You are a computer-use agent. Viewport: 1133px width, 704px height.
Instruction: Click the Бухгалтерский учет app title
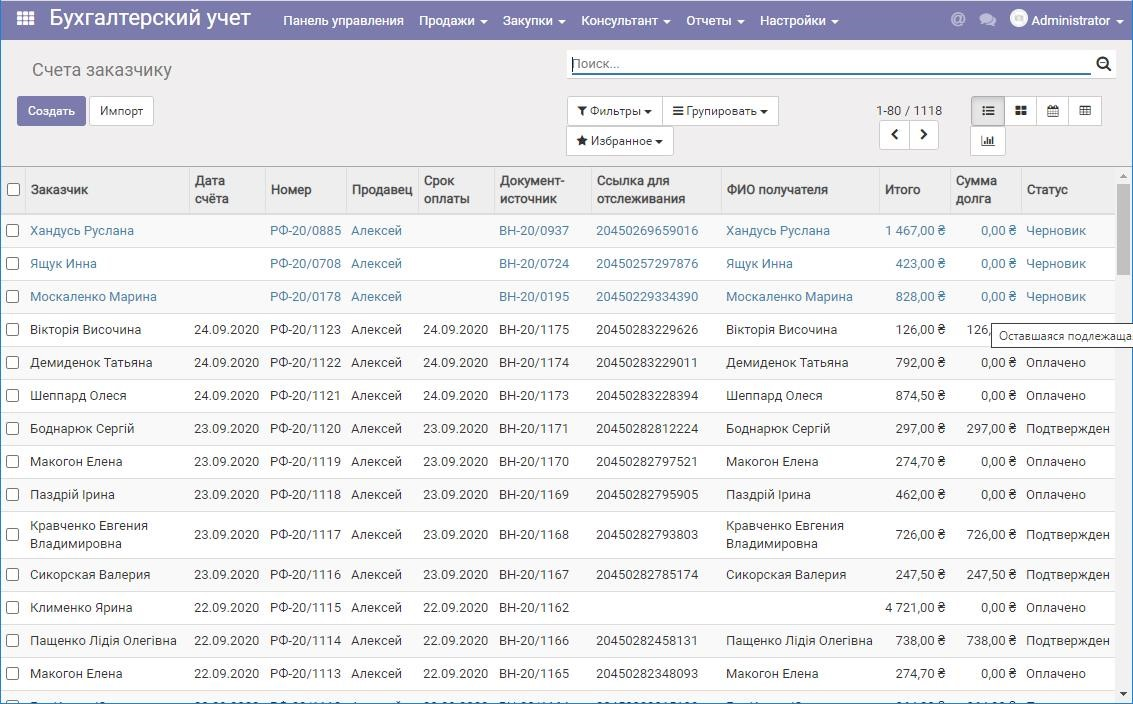click(150, 19)
